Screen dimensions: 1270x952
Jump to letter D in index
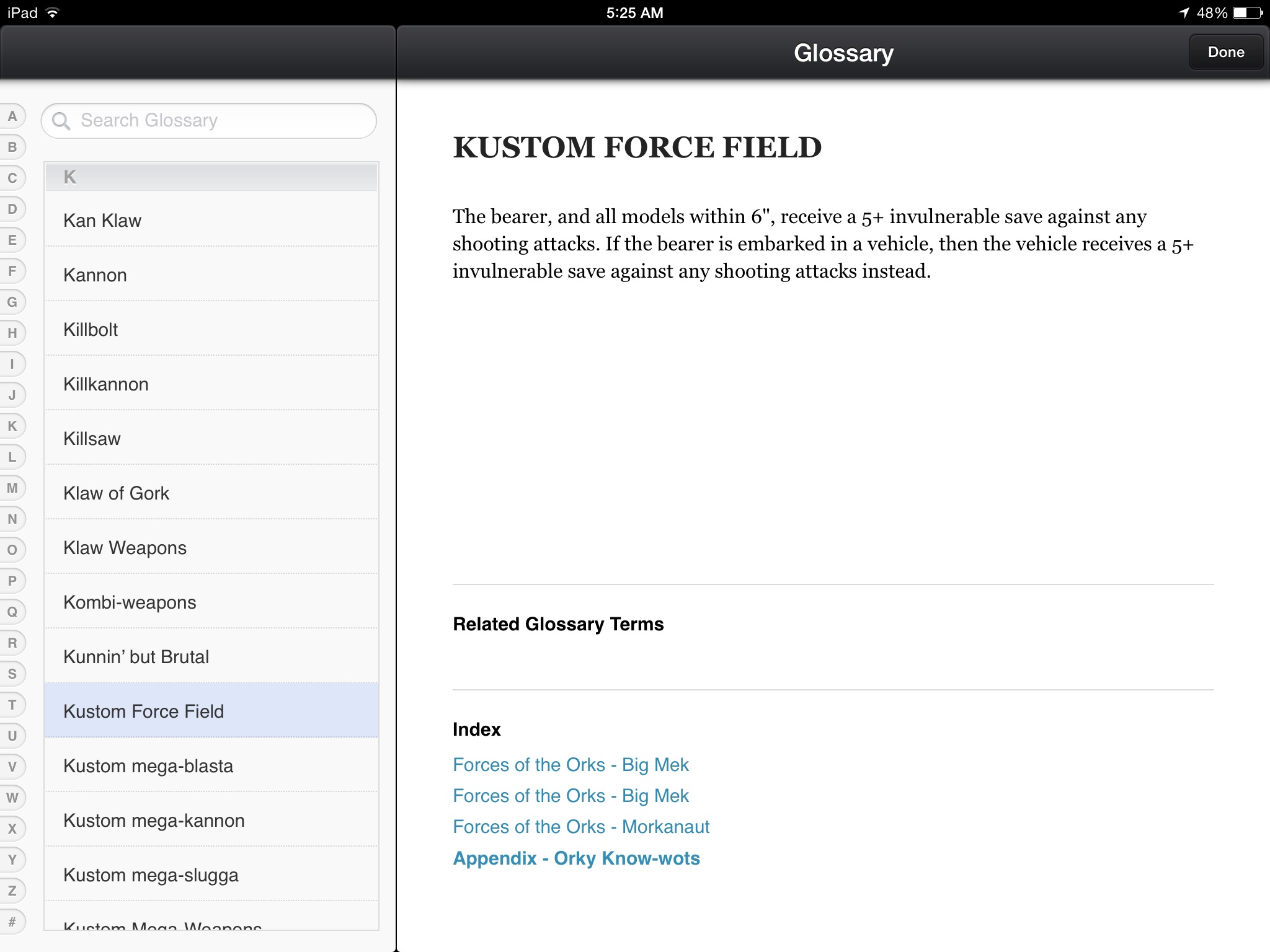12,209
